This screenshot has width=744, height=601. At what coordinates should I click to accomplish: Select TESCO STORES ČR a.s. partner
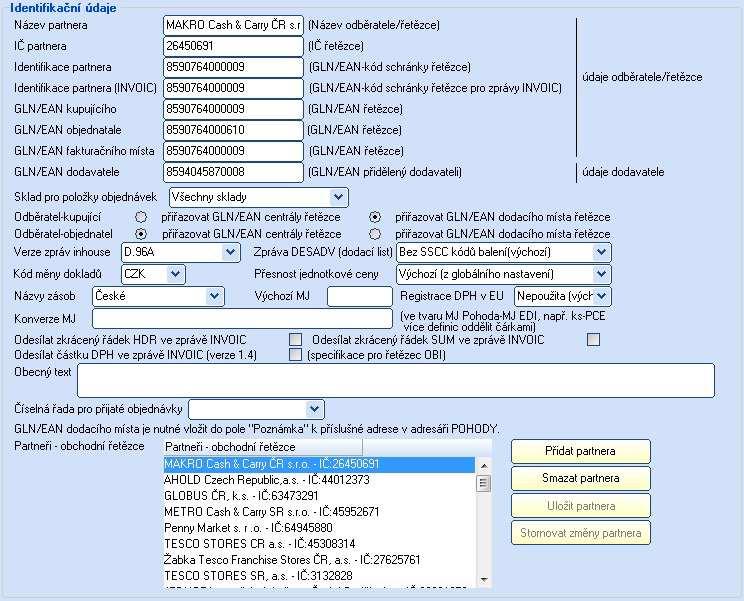[319, 544]
